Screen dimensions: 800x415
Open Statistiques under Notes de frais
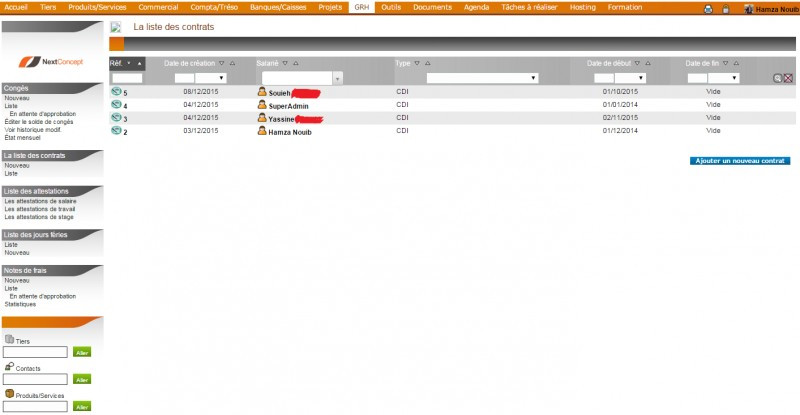click(x=20, y=304)
